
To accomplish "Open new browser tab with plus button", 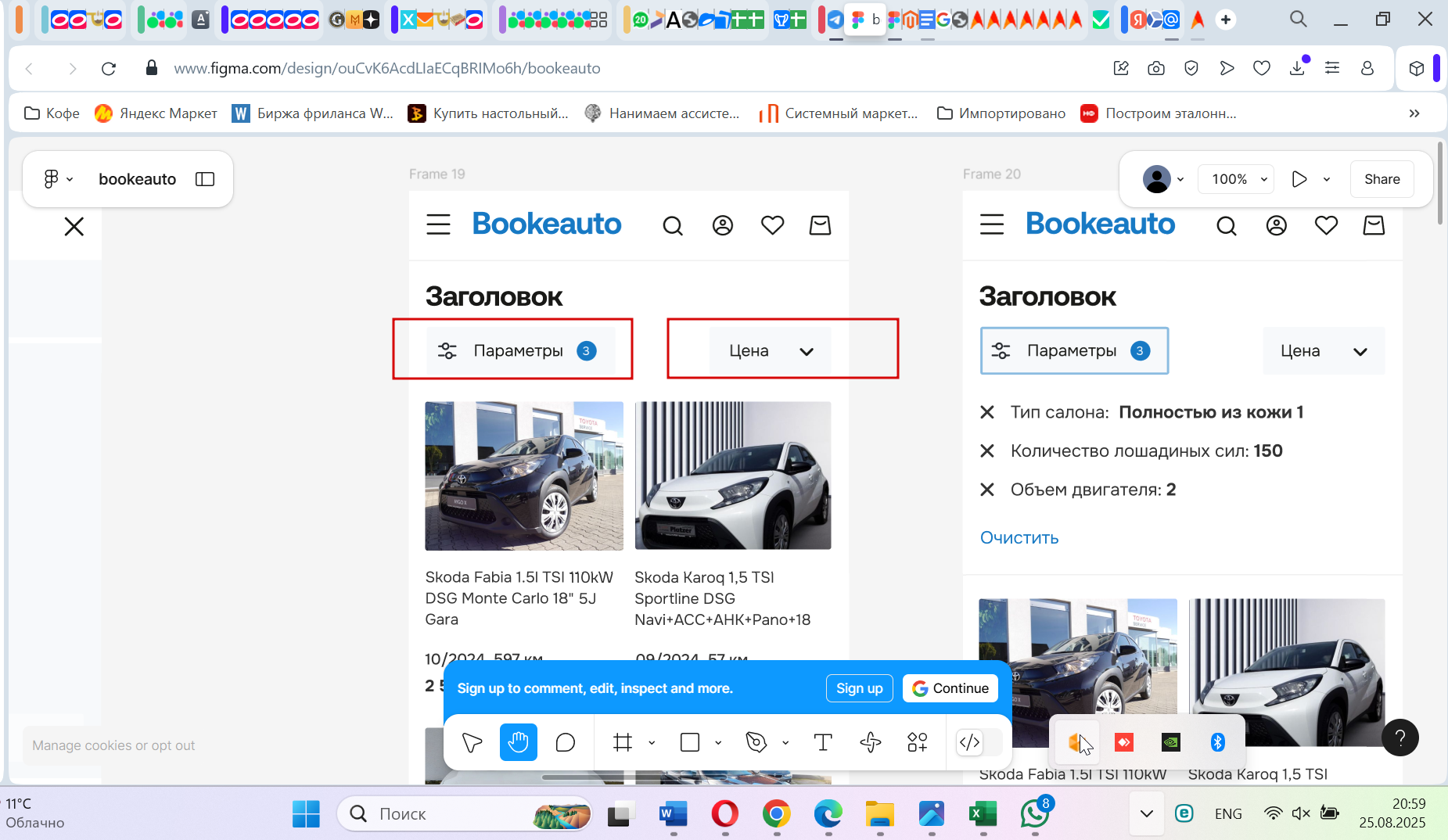I will point(1226,20).
